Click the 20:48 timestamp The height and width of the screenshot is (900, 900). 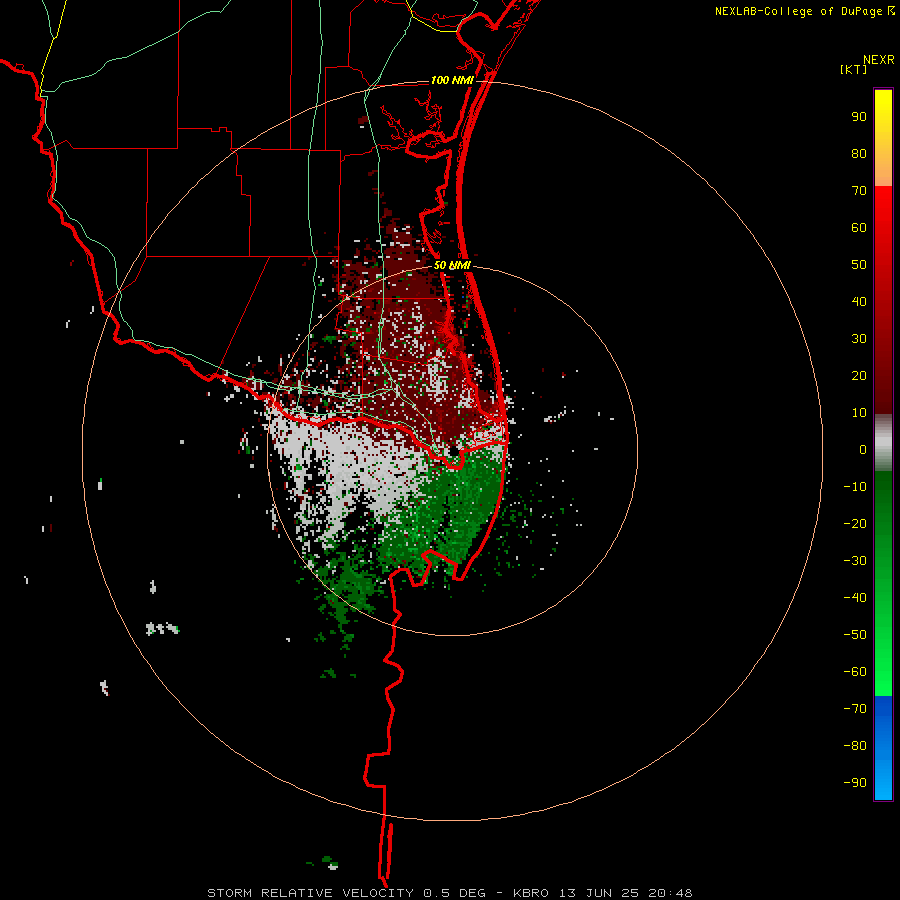tap(670, 893)
